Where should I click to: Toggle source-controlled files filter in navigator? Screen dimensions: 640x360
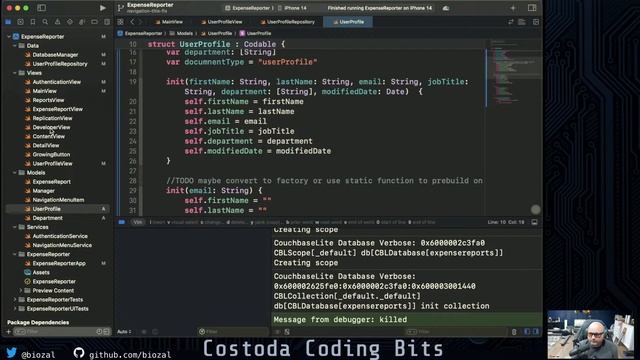tap(107, 332)
